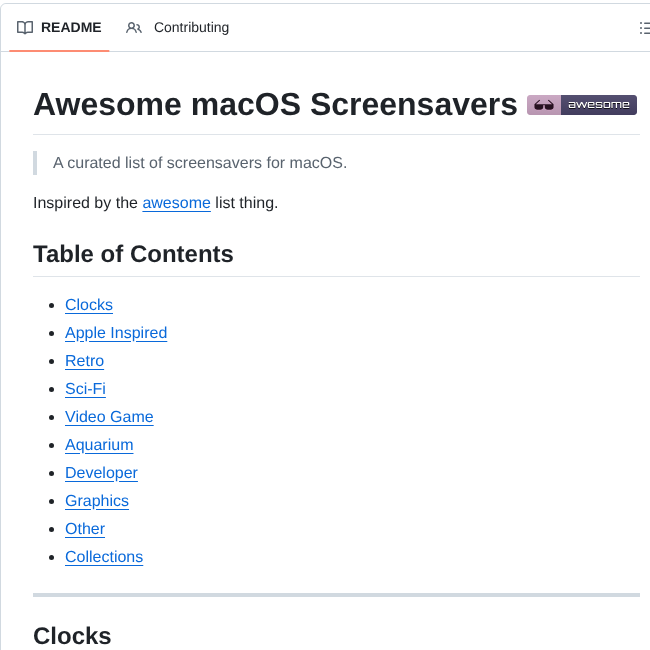650x650 pixels.
Task: Click the people icon beside Contributing
Action: (x=134, y=28)
